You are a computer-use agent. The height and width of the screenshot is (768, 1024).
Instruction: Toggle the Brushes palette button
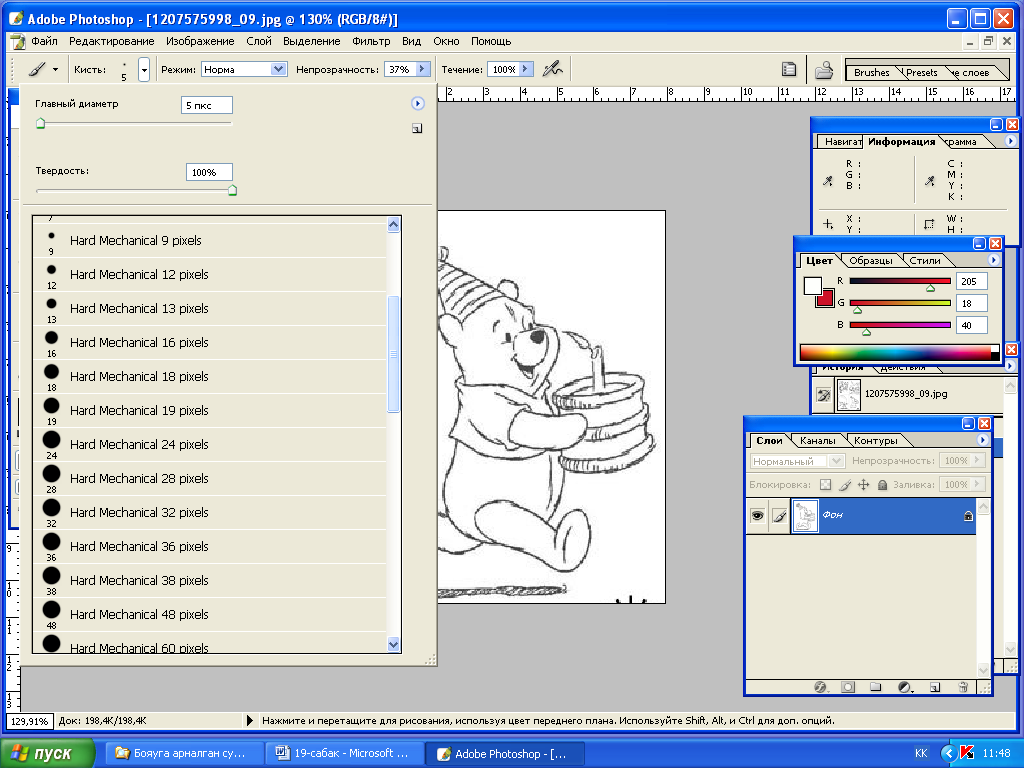[788, 69]
